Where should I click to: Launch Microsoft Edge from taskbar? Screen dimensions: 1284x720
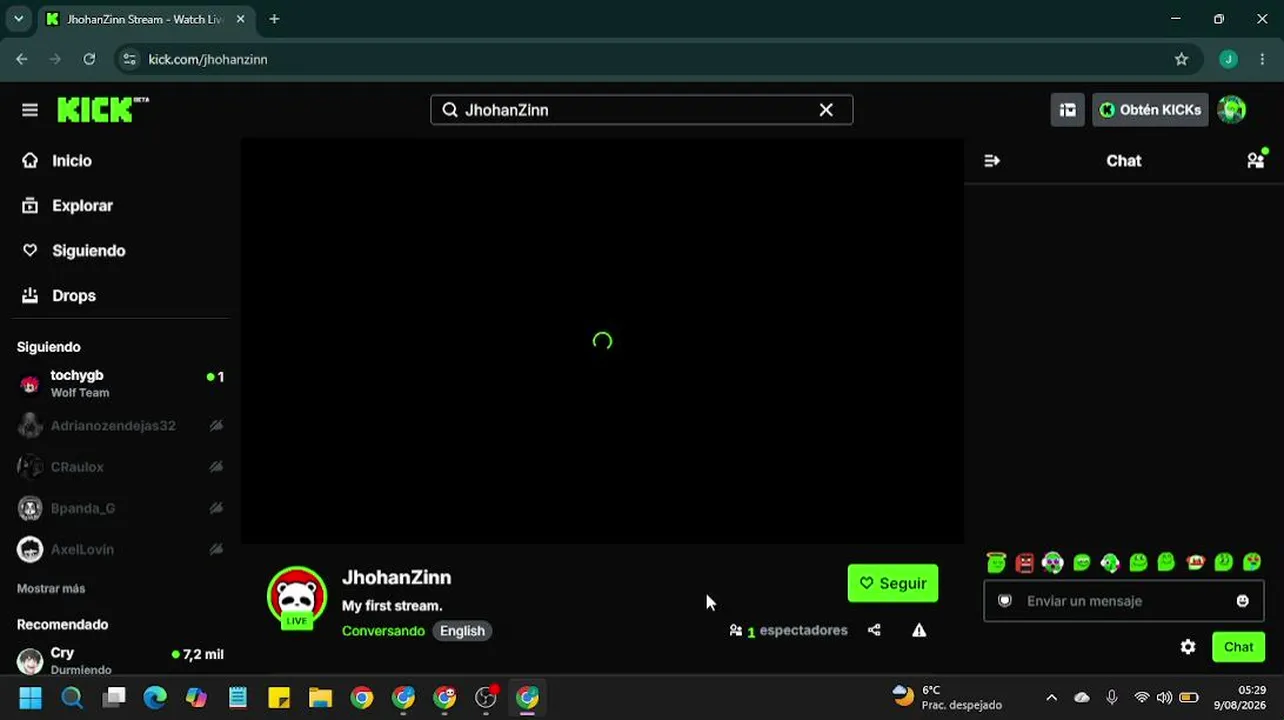(x=155, y=697)
